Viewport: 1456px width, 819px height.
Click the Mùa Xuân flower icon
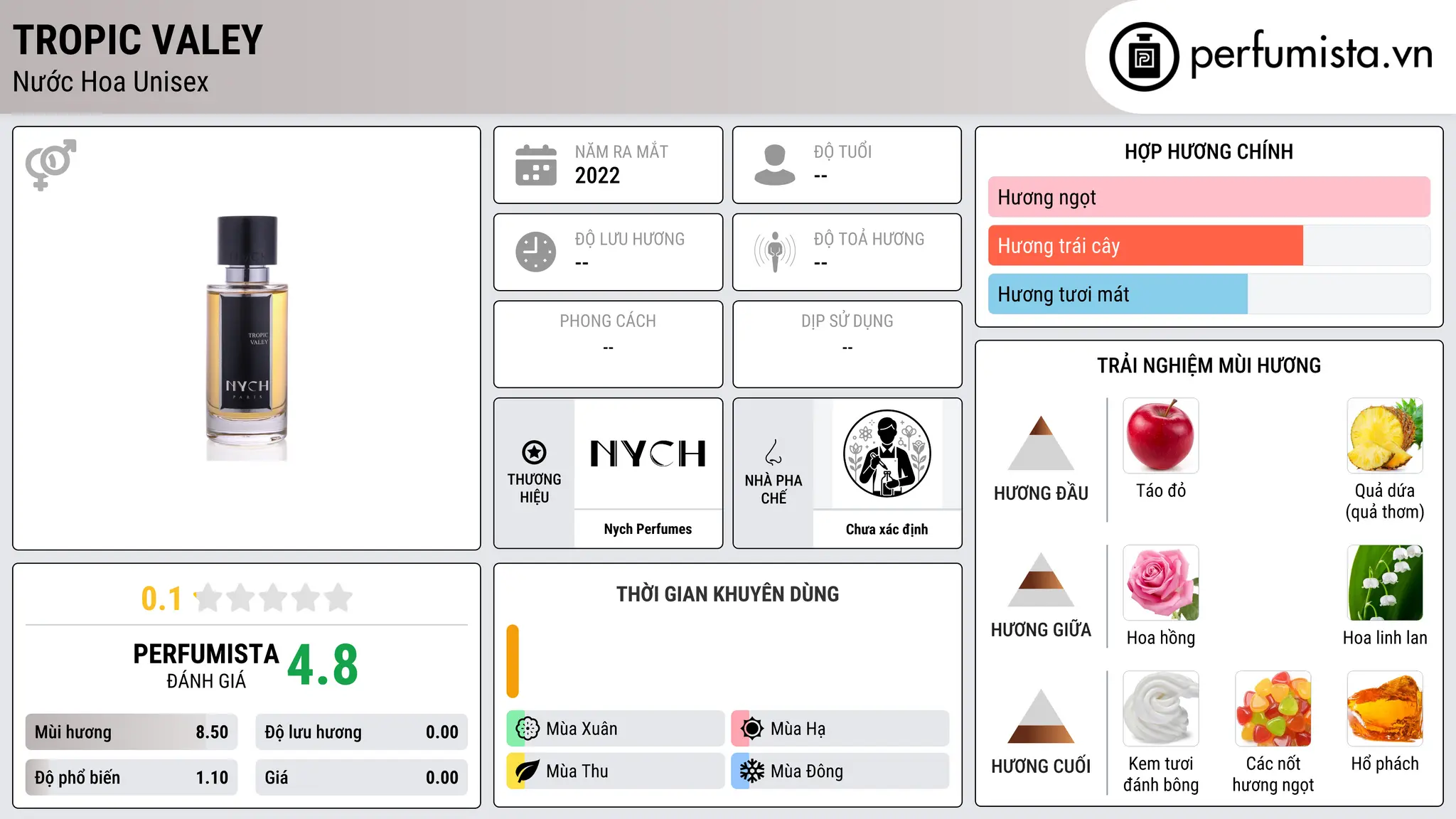click(527, 729)
